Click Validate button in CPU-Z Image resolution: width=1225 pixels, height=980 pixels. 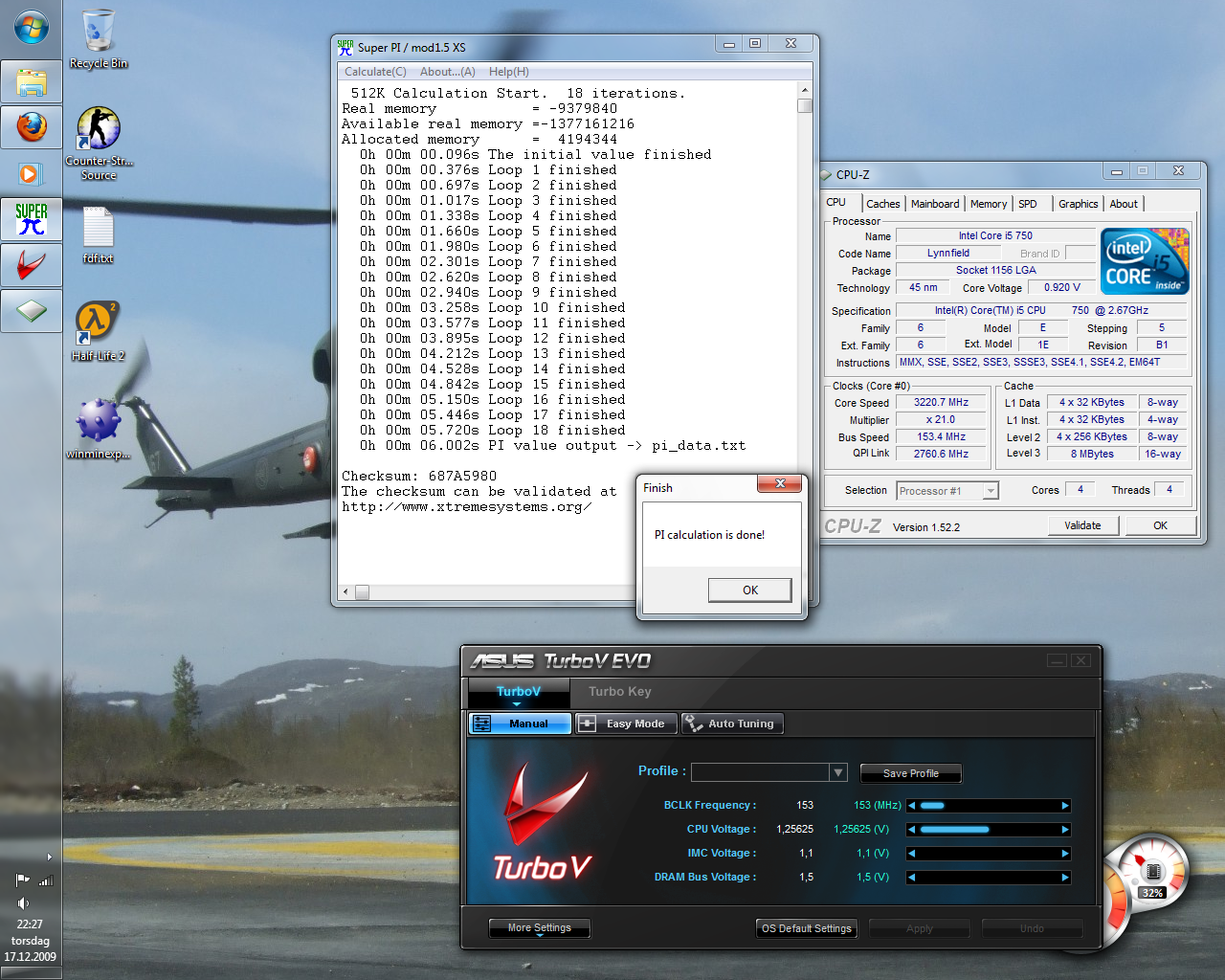coord(1082,525)
